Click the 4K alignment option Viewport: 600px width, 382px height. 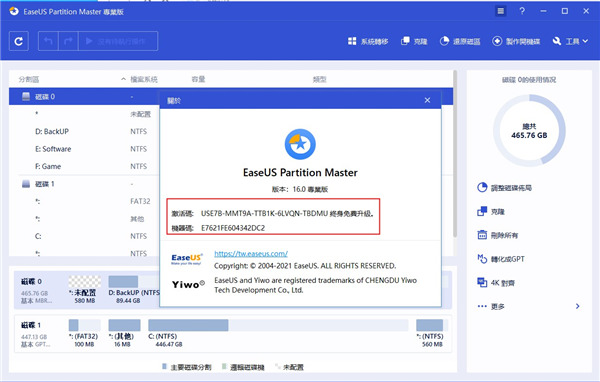[496, 283]
